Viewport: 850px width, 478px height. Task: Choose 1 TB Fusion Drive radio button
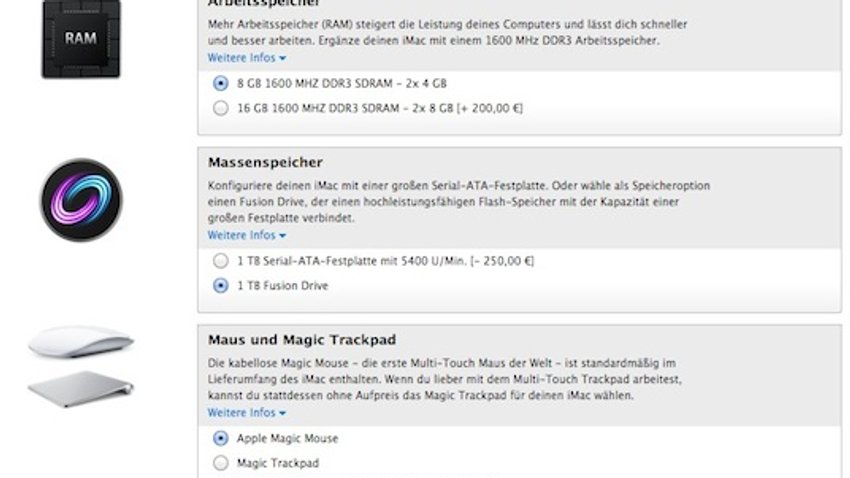click(221, 286)
